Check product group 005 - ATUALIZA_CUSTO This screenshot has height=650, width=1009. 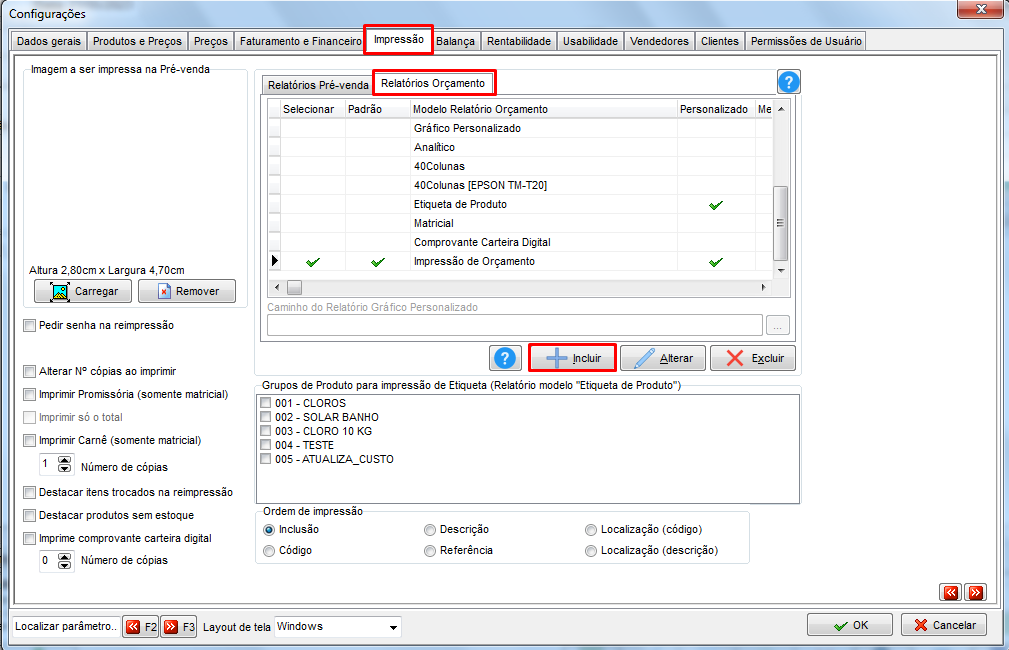pos(265,459)
